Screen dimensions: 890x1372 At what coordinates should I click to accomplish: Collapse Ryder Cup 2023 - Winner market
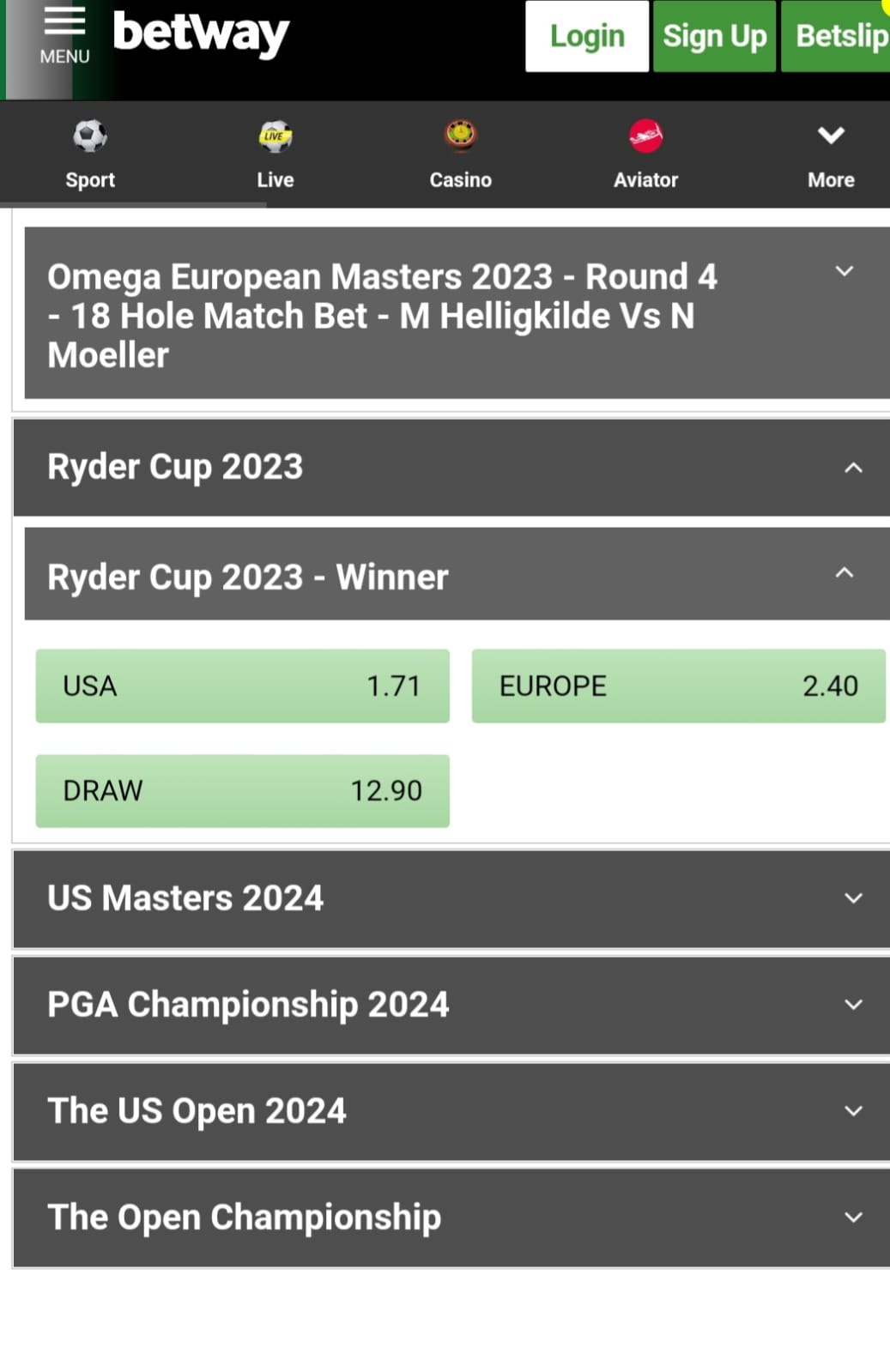(457, 574)
